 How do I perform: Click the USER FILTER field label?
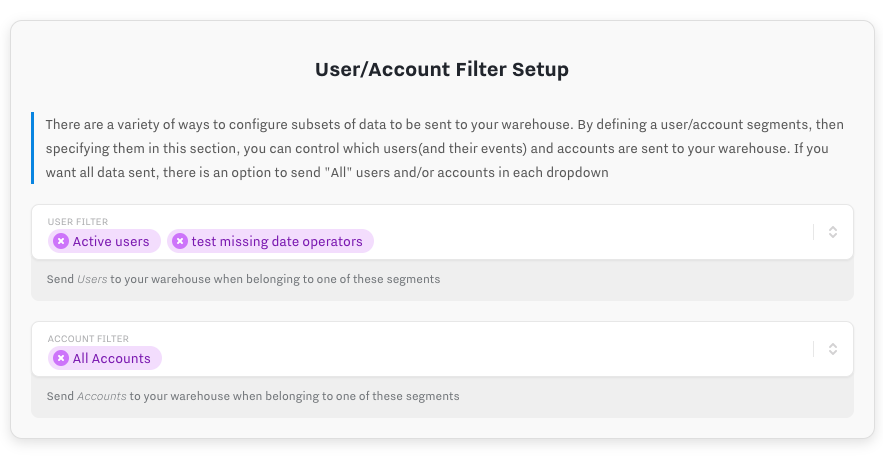coord(78,222)
